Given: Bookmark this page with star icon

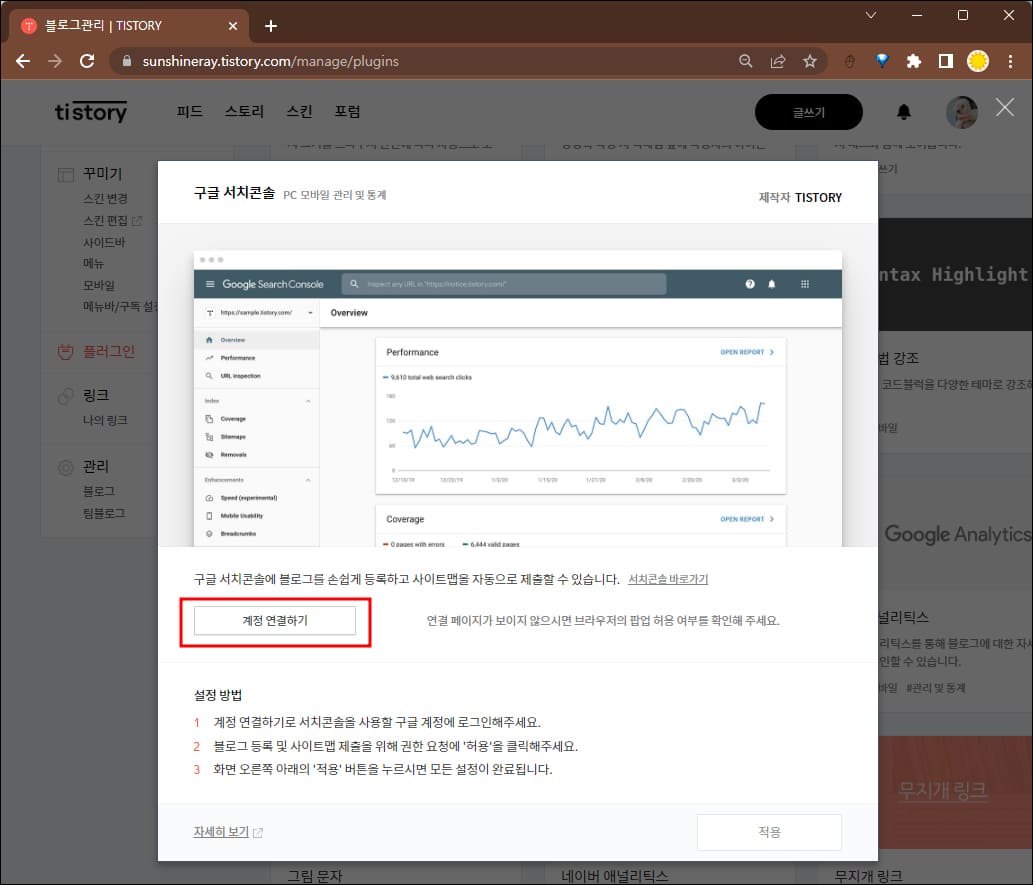Looking at the screenshot, I should pyautogui.click(x=810, y=61).
